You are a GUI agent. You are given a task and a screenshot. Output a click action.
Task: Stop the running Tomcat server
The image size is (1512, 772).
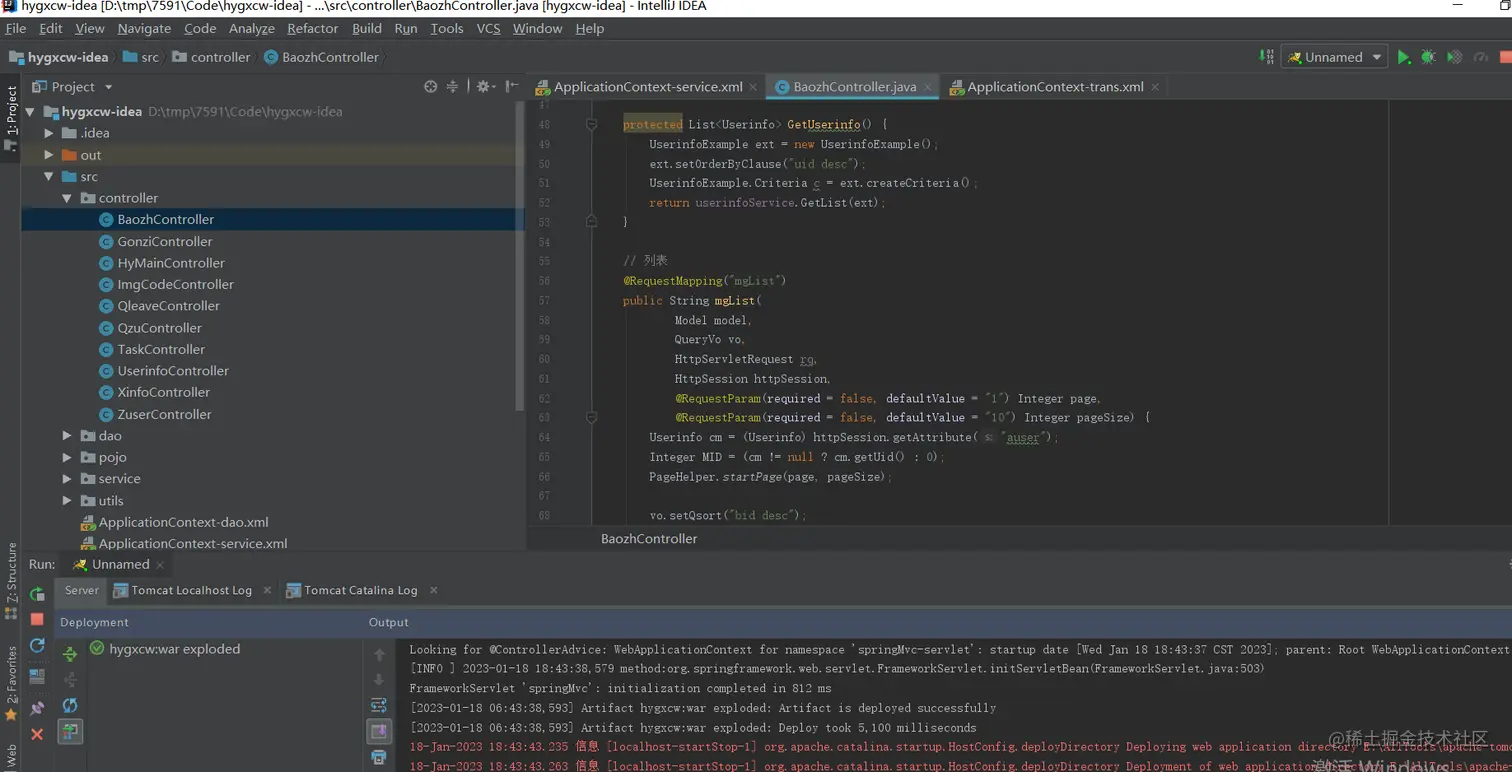coord(37,619)
